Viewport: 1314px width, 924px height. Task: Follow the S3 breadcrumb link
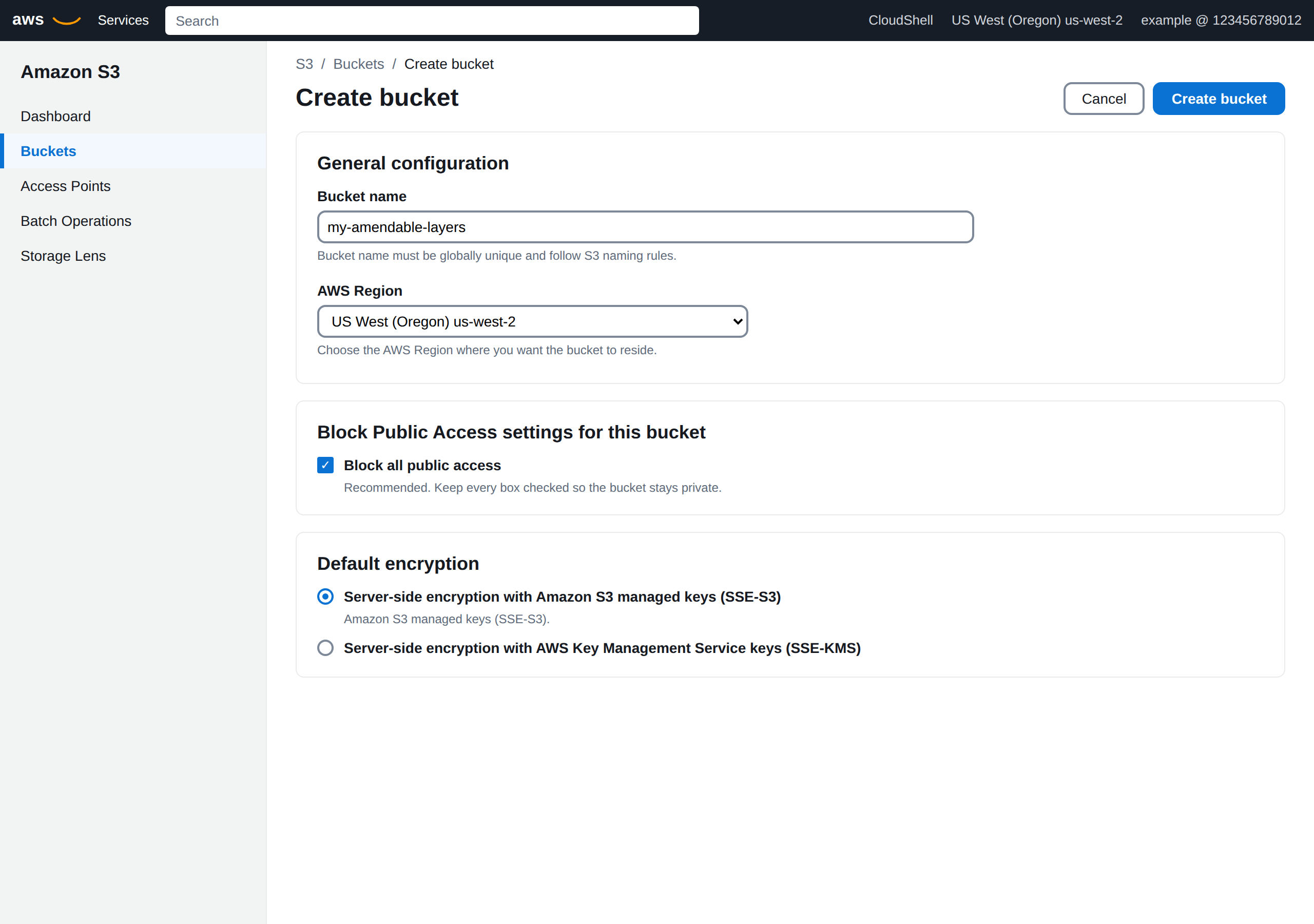pos(304,64)
